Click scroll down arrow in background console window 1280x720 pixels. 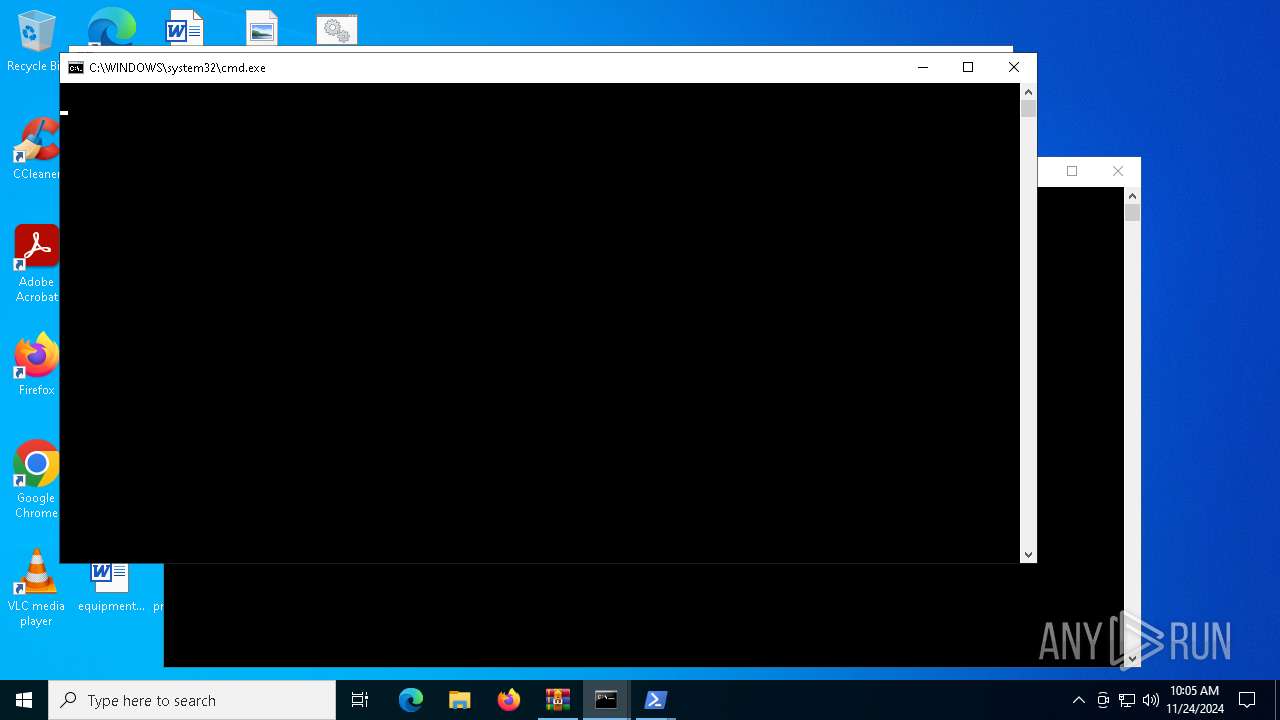pyautogui.click(x=1132, y=658)
